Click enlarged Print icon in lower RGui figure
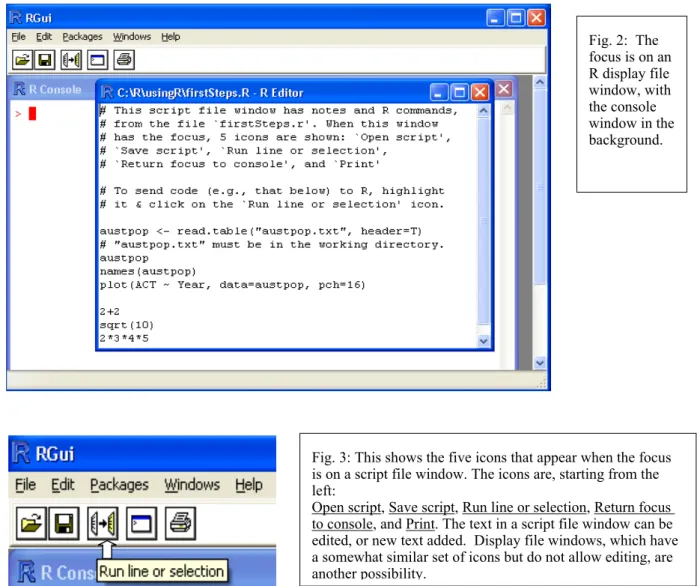 point(180,523)
